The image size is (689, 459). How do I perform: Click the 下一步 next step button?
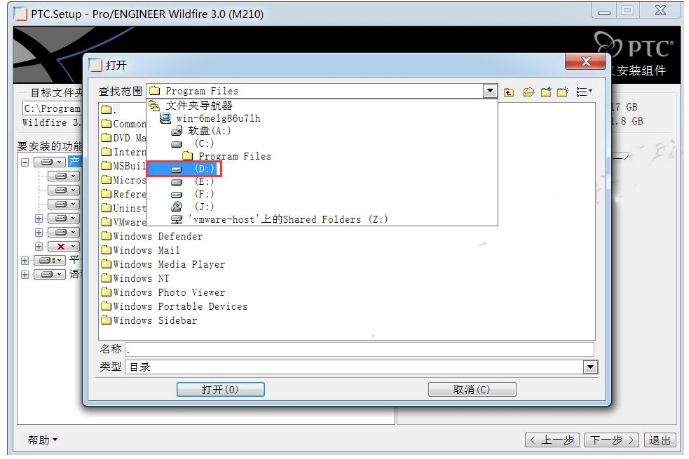click(x=611, y=440)
